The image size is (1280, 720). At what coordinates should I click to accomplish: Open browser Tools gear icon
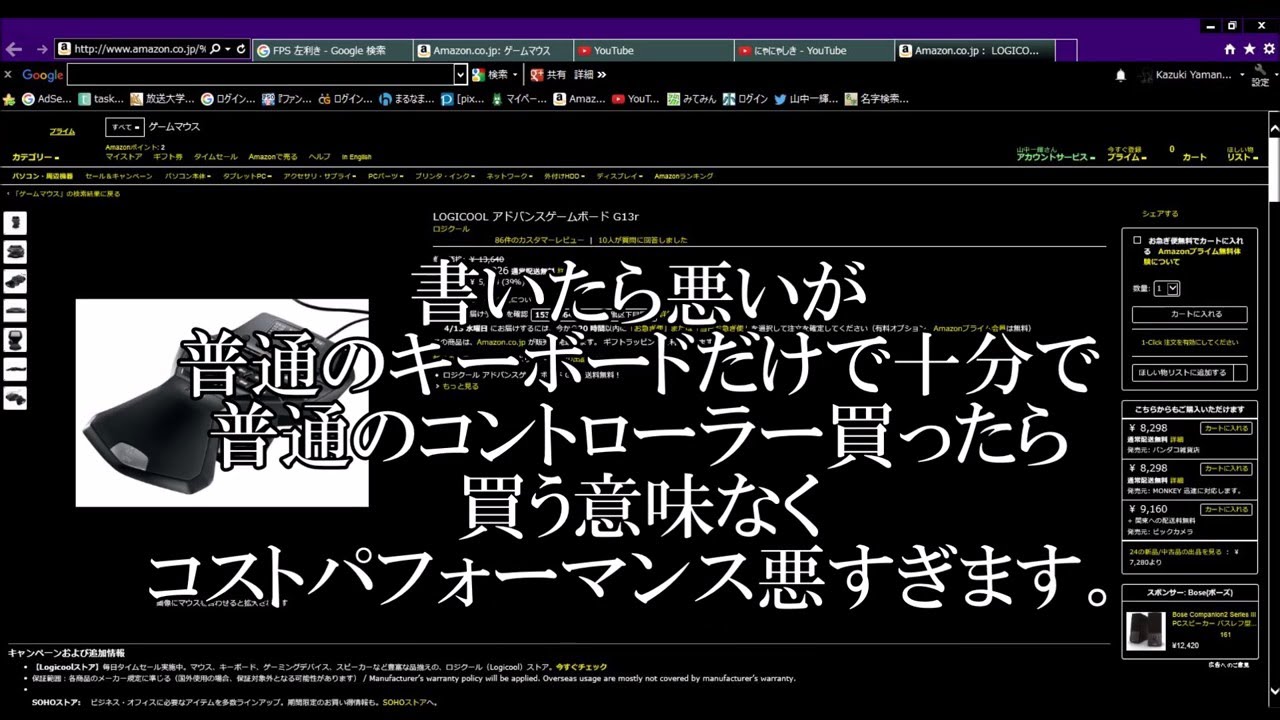point(1267,49)
